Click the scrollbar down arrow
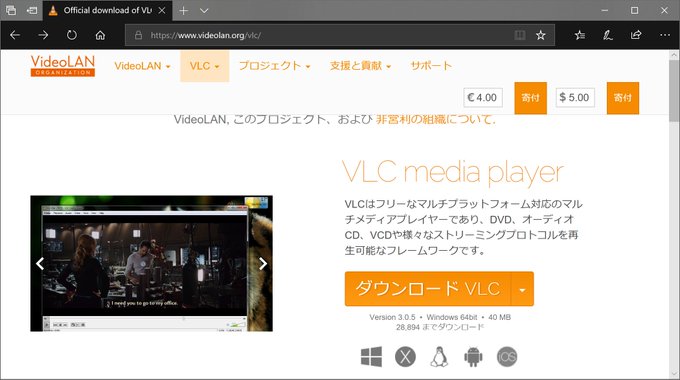The image size is (680, 380). click(x=674, y=373)
